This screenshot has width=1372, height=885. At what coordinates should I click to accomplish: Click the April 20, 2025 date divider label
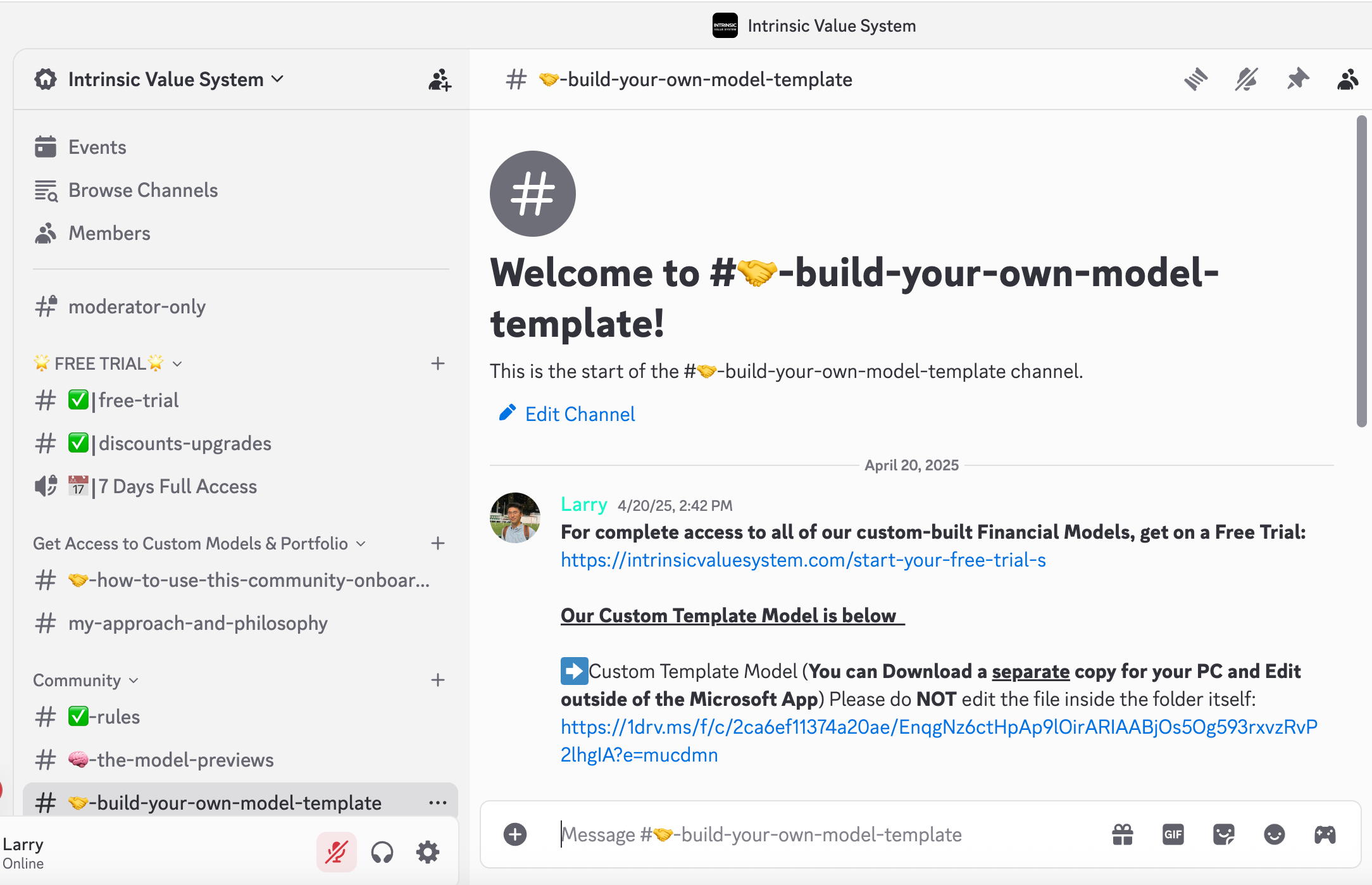pos(911,465)
